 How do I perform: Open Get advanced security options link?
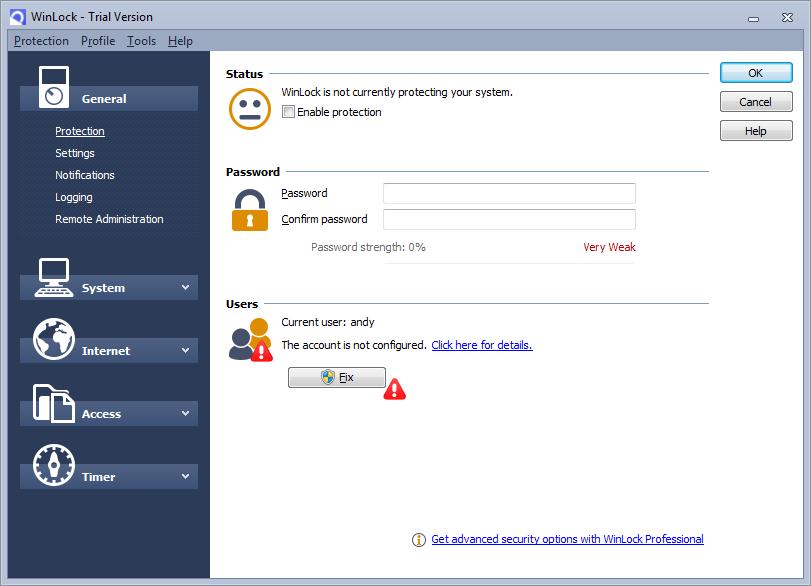(567, 539)
